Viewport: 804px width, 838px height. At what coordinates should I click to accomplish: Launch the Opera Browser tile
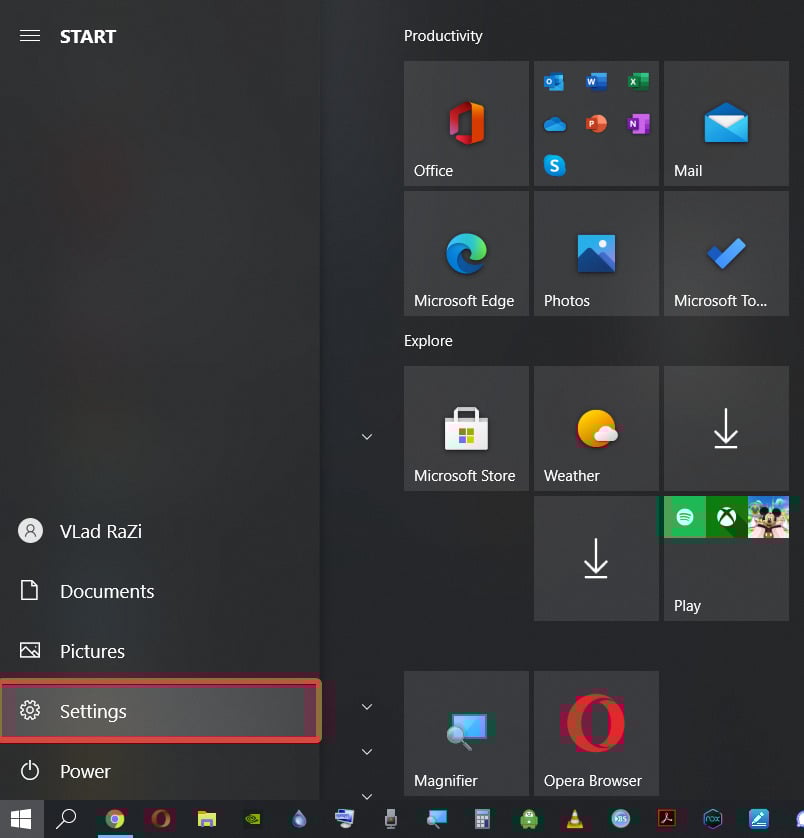coord(596,733)
